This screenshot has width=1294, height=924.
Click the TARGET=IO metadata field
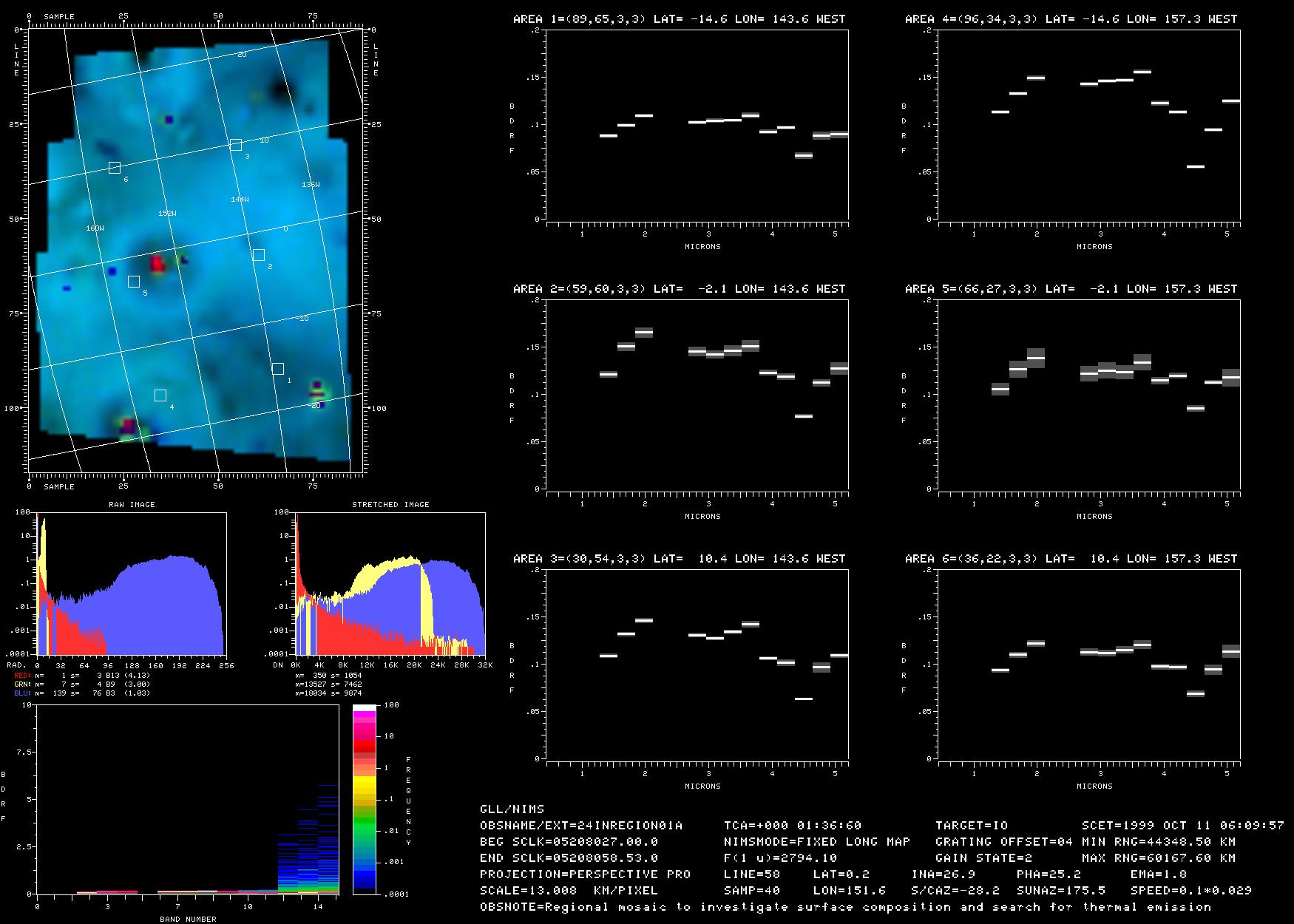(972, 826)
